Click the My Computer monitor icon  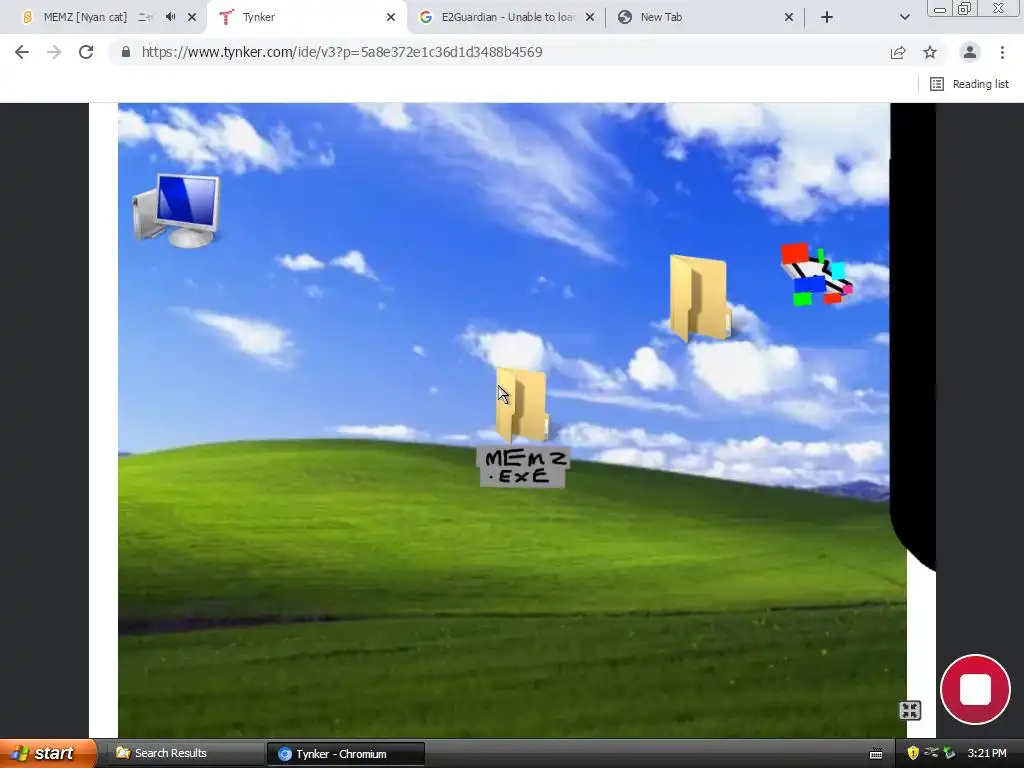pos(176,210)
